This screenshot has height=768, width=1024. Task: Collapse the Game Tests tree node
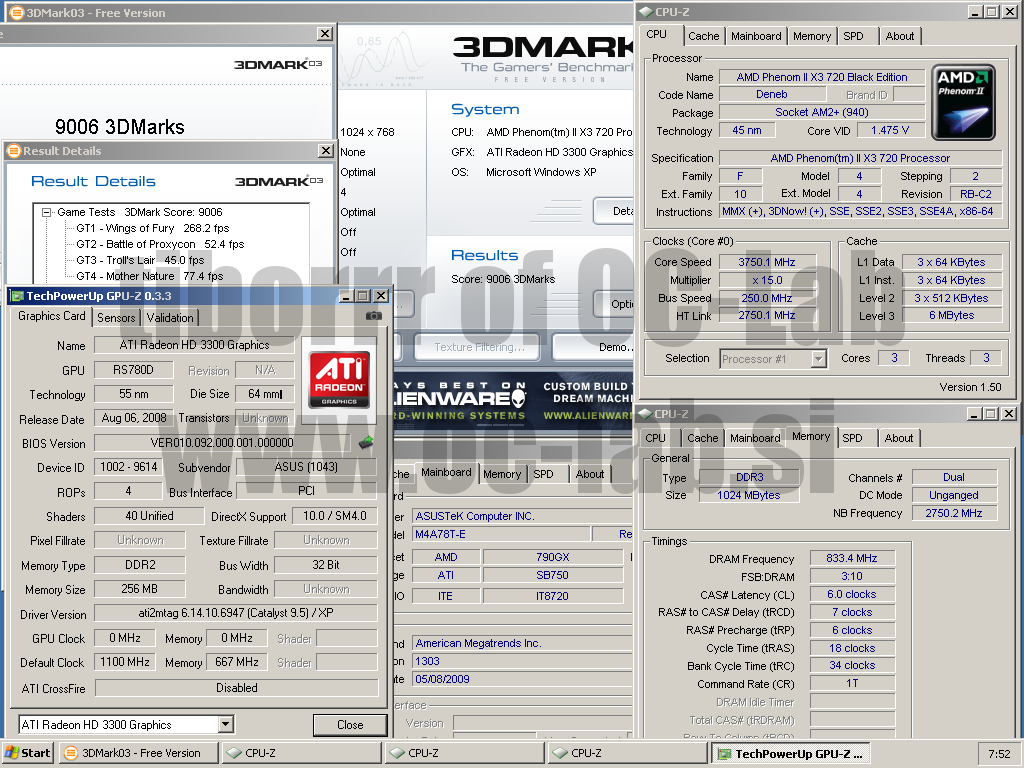tap(46, 212)
